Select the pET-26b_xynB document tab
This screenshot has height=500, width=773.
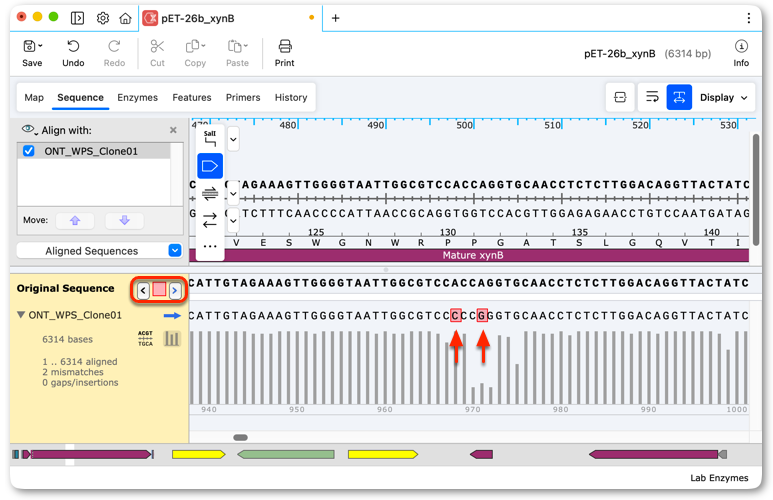[x=231, y=18]
